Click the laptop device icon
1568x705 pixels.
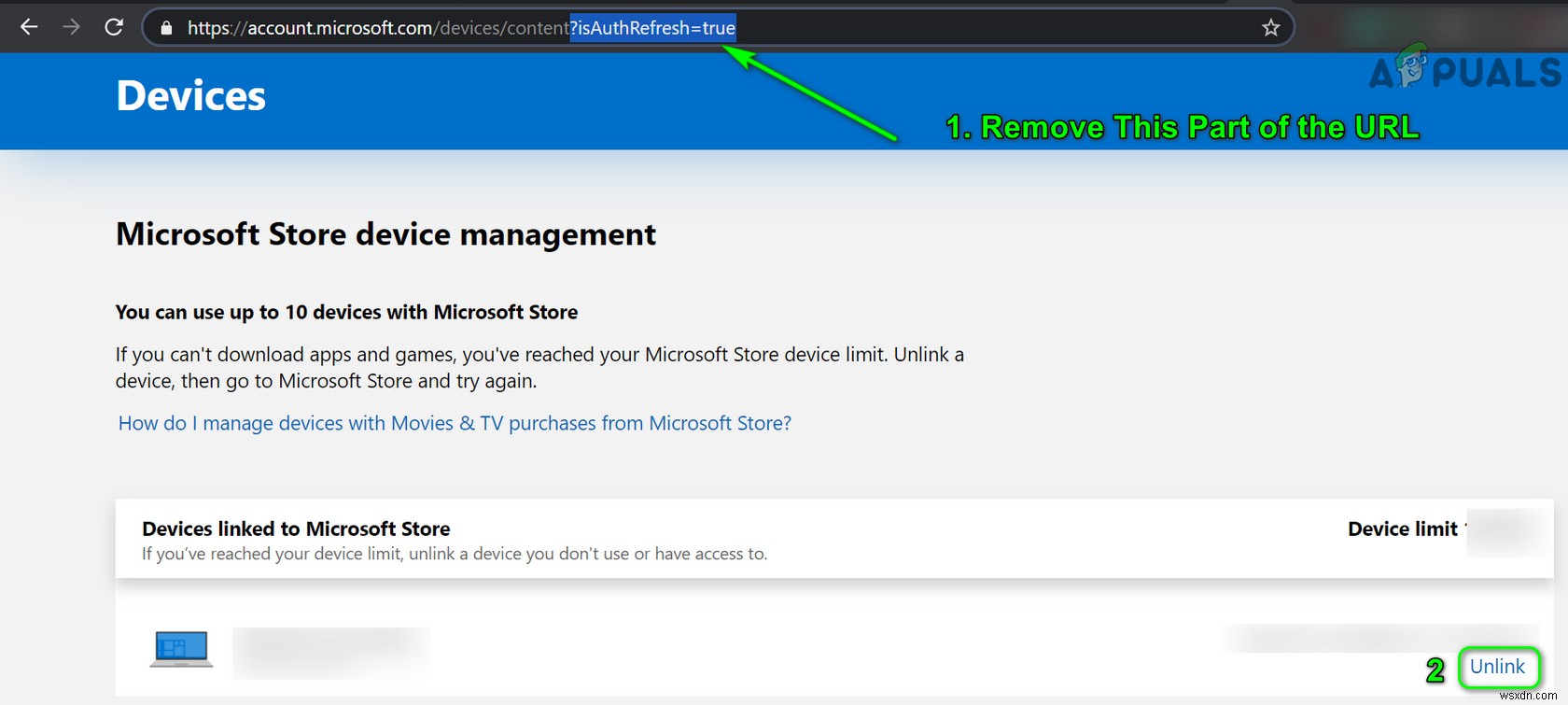[x=181, y=649]
